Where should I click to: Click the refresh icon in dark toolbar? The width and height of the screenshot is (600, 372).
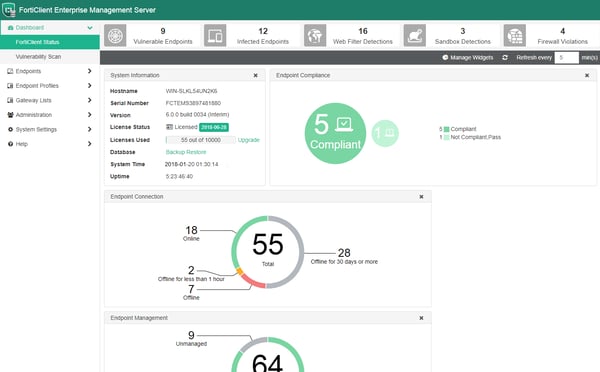(x=505, y=57)
